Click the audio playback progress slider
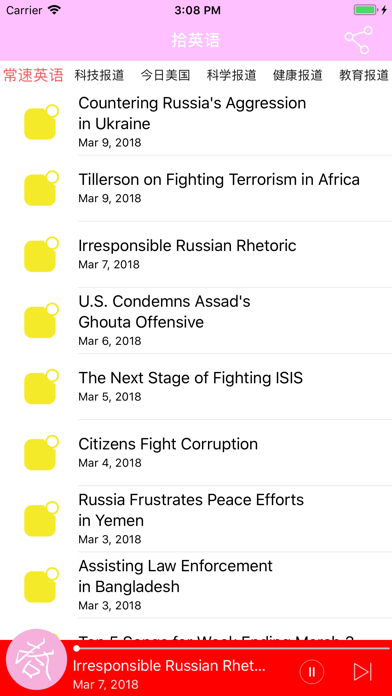392x696 pixels. point(232,649)
